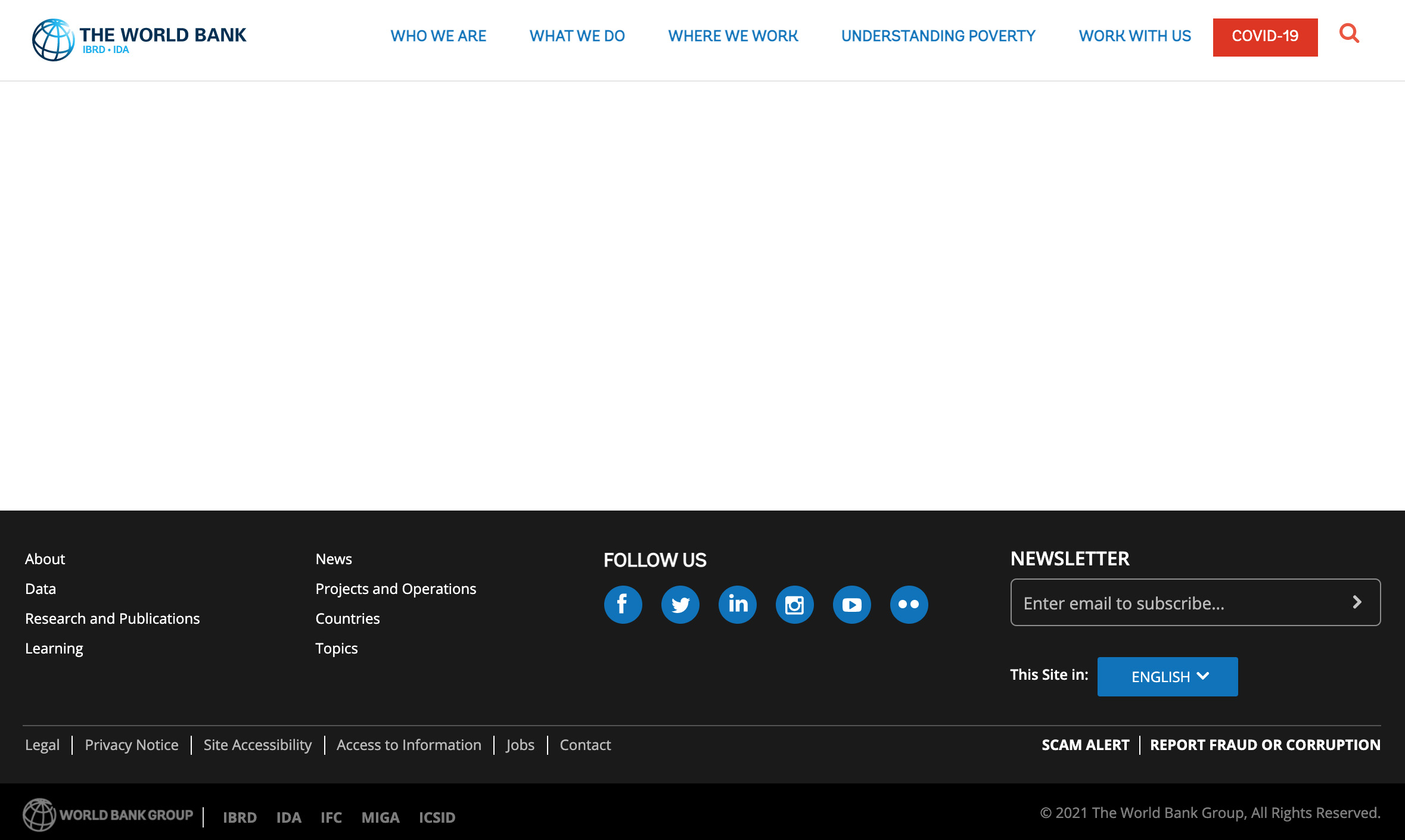The image size is (1405, 840).
Task: Click the World Bank globe logo icon
Action: click(52, 39)
